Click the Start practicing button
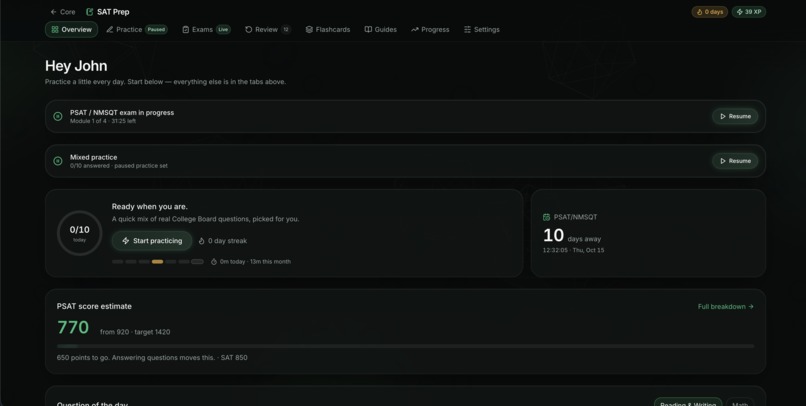The width and height of the screenshot is (806, 406). [x=152, y=241]
